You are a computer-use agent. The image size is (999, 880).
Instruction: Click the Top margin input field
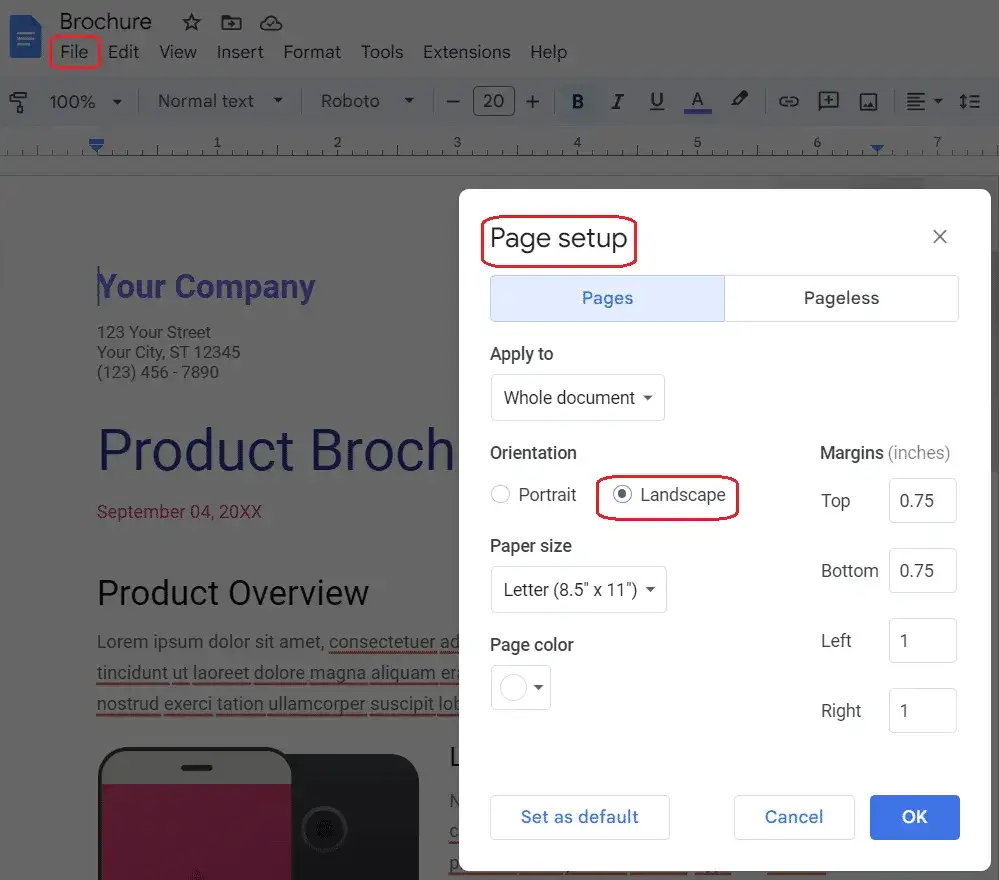pos(922,501)
